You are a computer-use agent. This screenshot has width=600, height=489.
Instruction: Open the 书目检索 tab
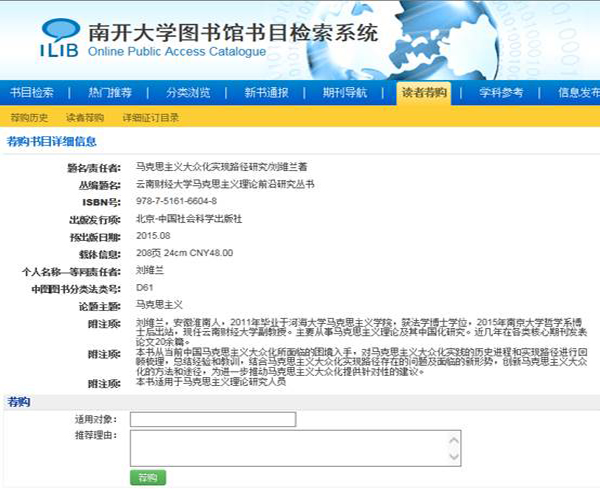[x=32, y=93]
